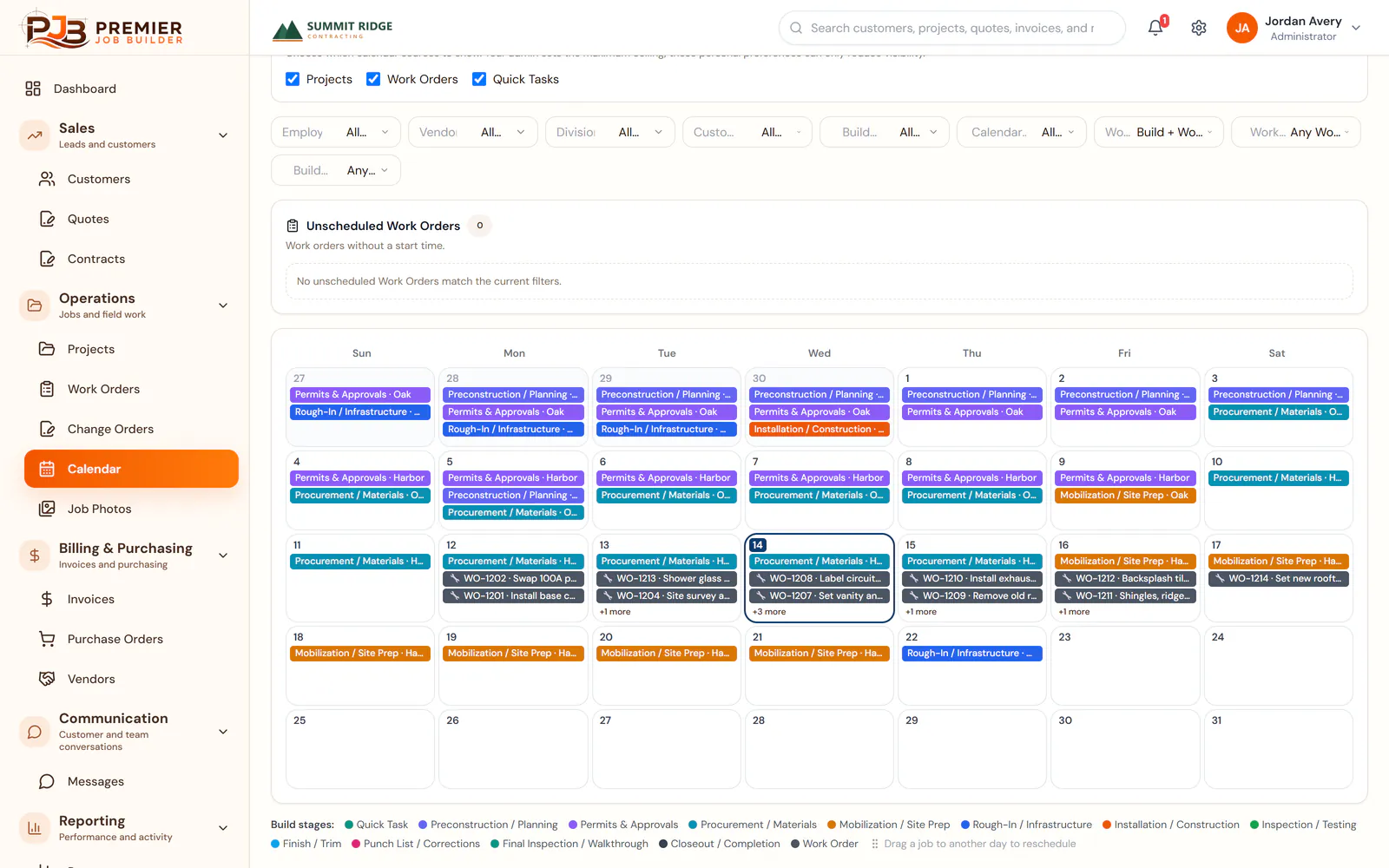
Task: Click '+1 more' on day 13
Action: (x=615, y=612)
